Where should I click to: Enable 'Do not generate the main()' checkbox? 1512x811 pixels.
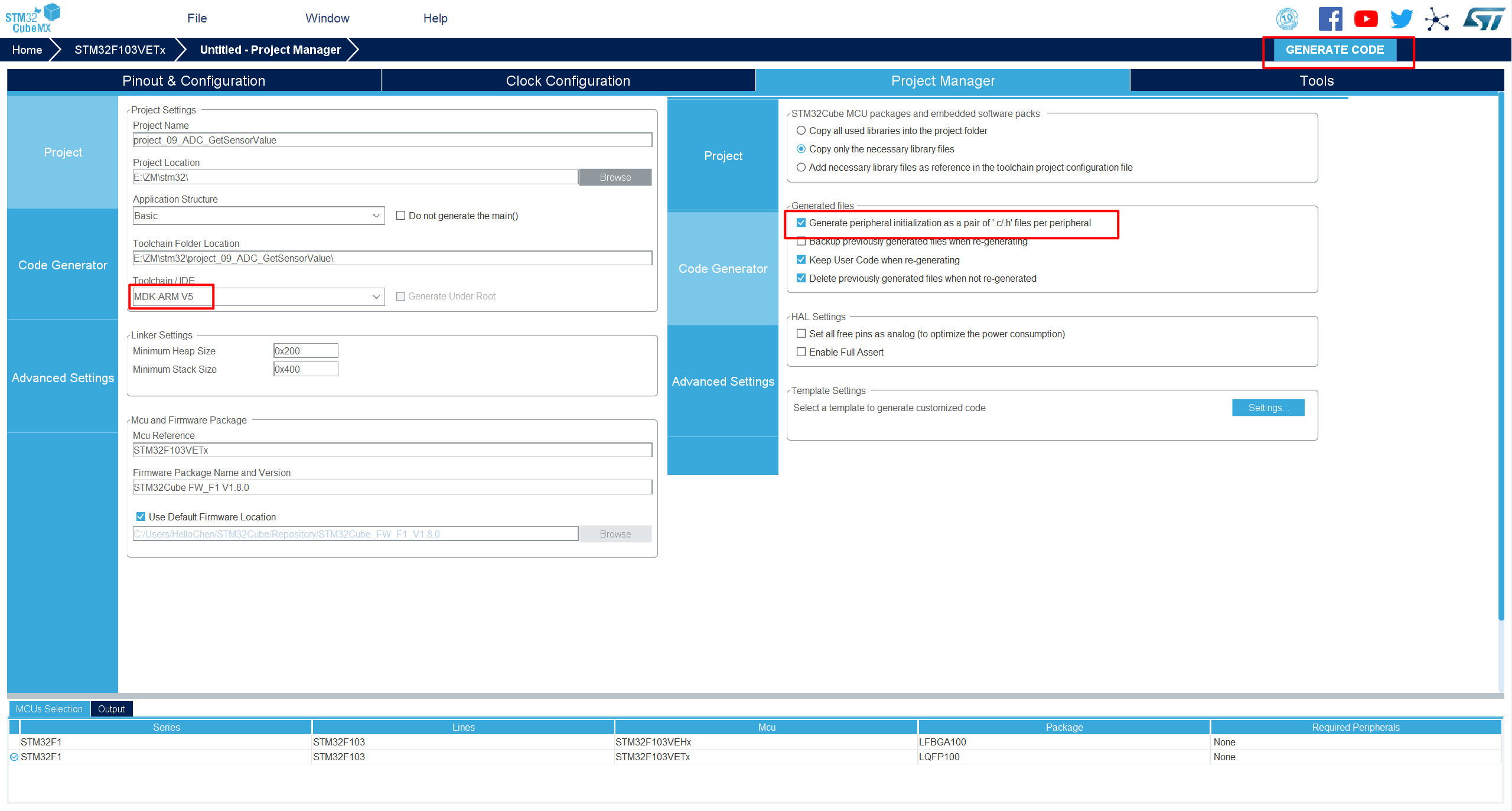click(401, 216)
